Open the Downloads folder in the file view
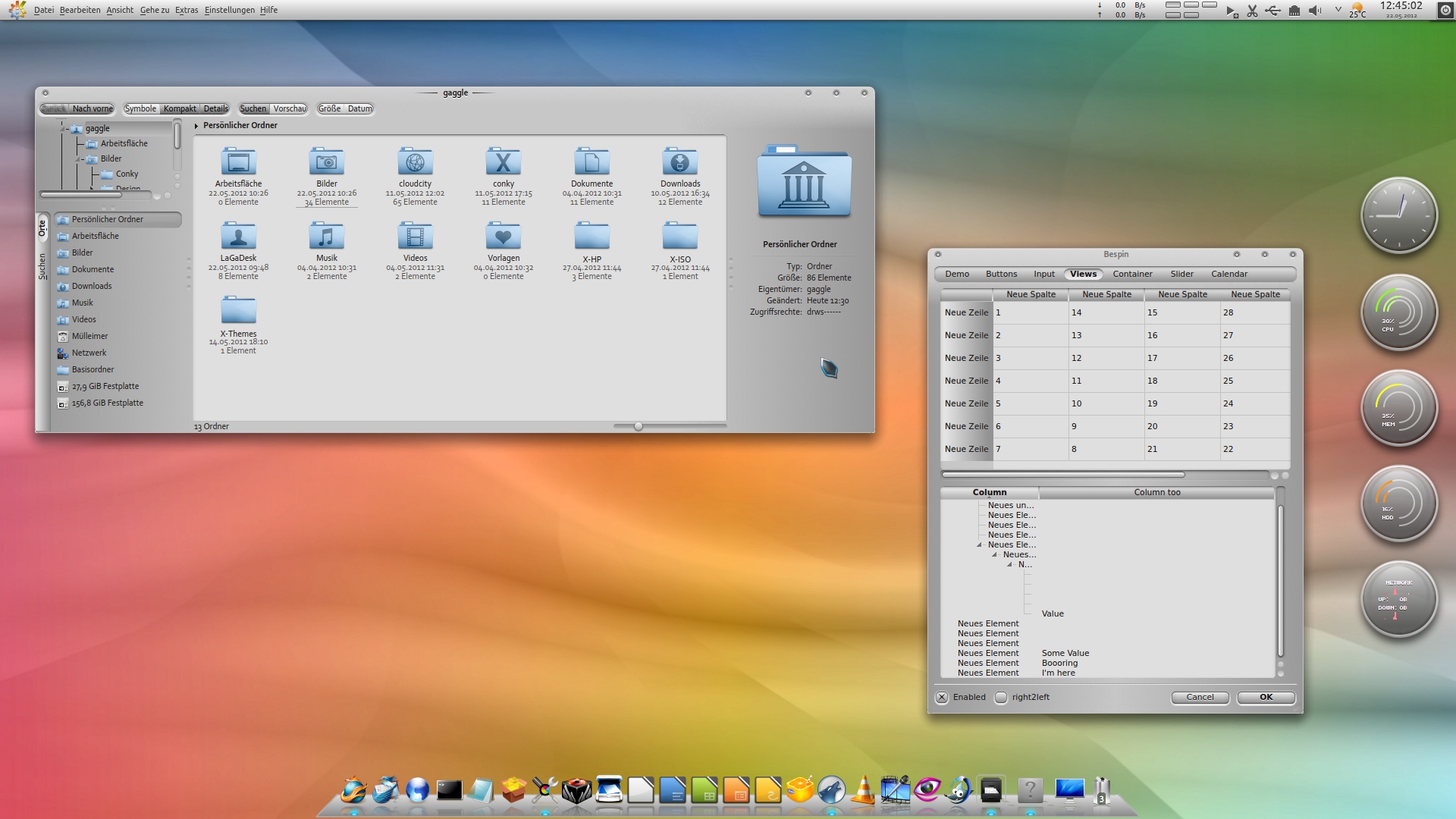1456x819 pixels. click(x=680, y=162)
